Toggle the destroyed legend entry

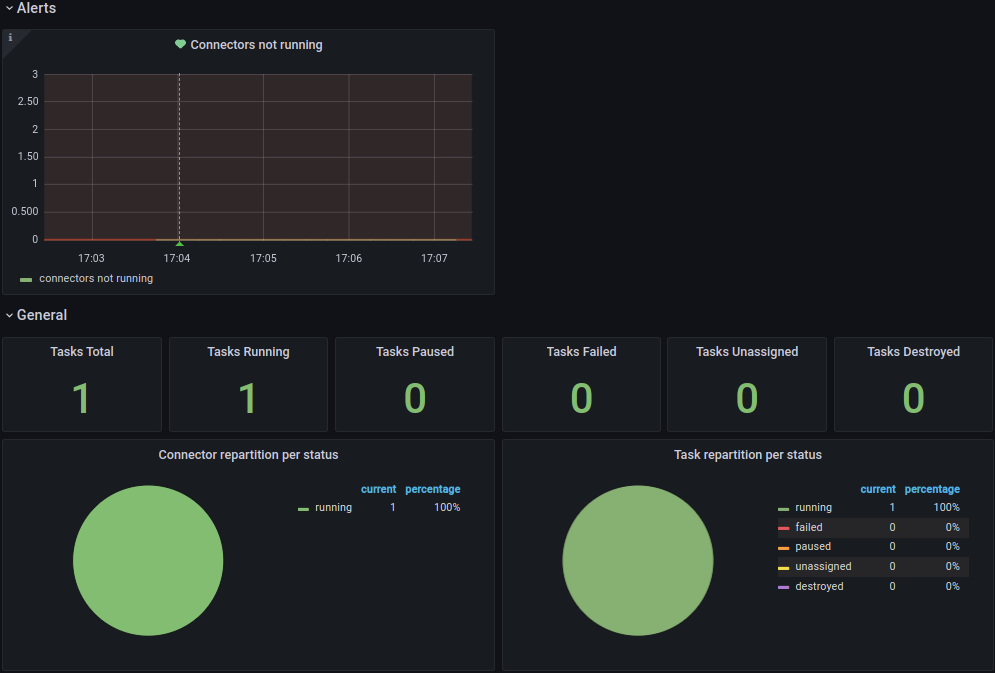820,586
